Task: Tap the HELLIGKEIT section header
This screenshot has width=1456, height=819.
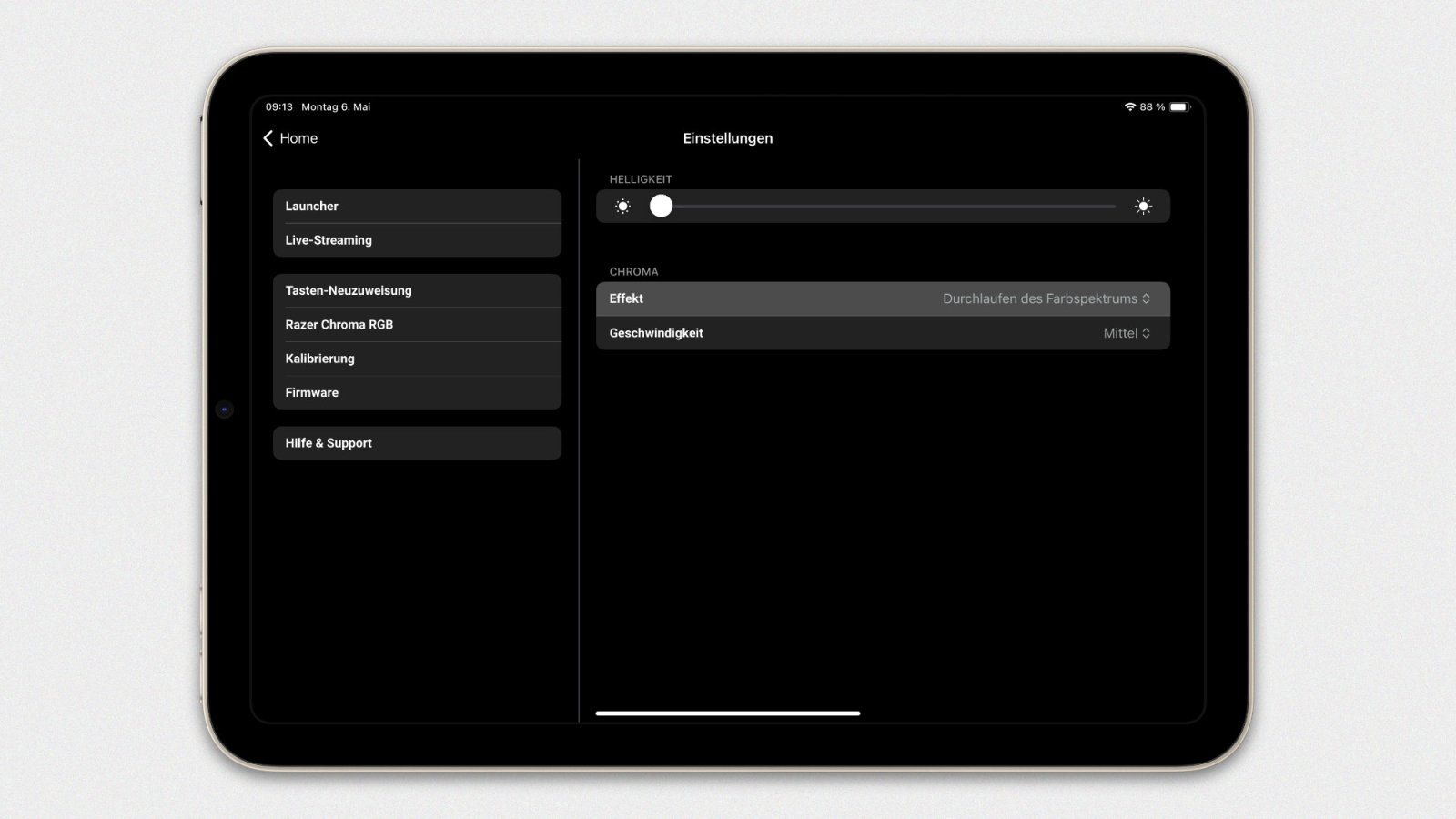Action: coord(641,179)
